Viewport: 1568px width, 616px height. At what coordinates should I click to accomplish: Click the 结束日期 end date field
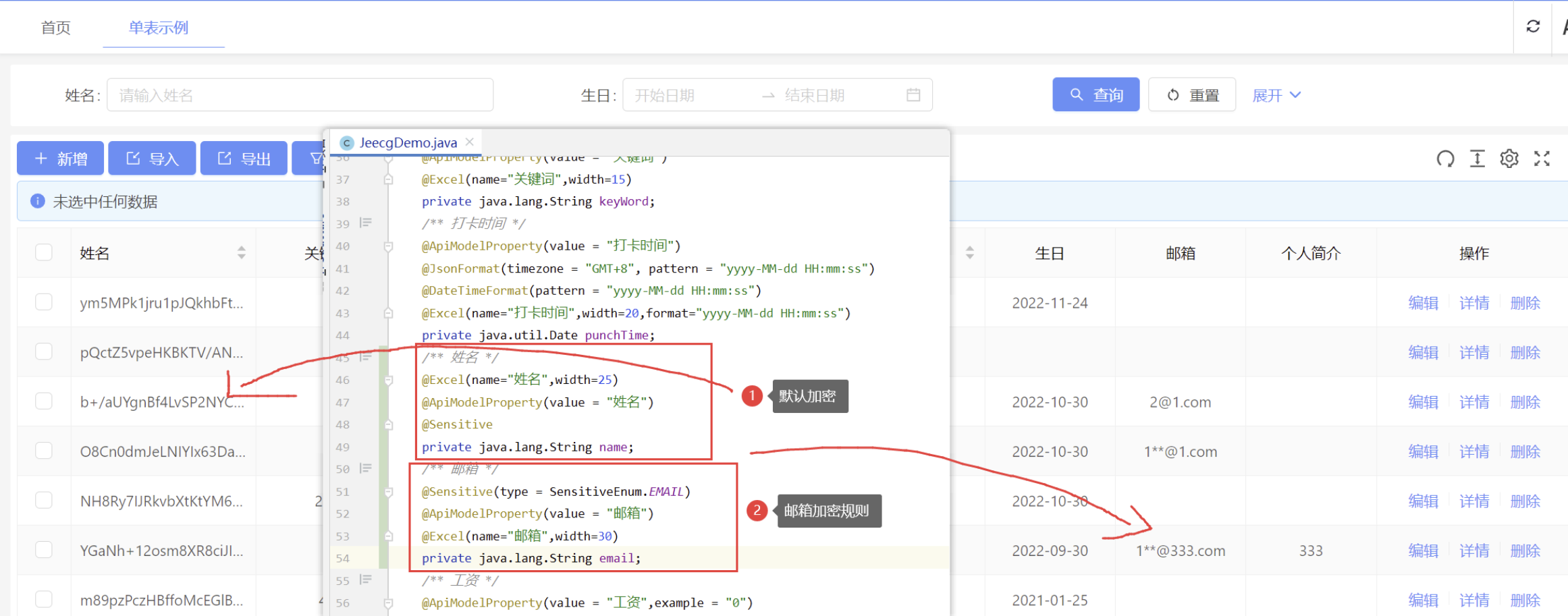coord(837,95)
